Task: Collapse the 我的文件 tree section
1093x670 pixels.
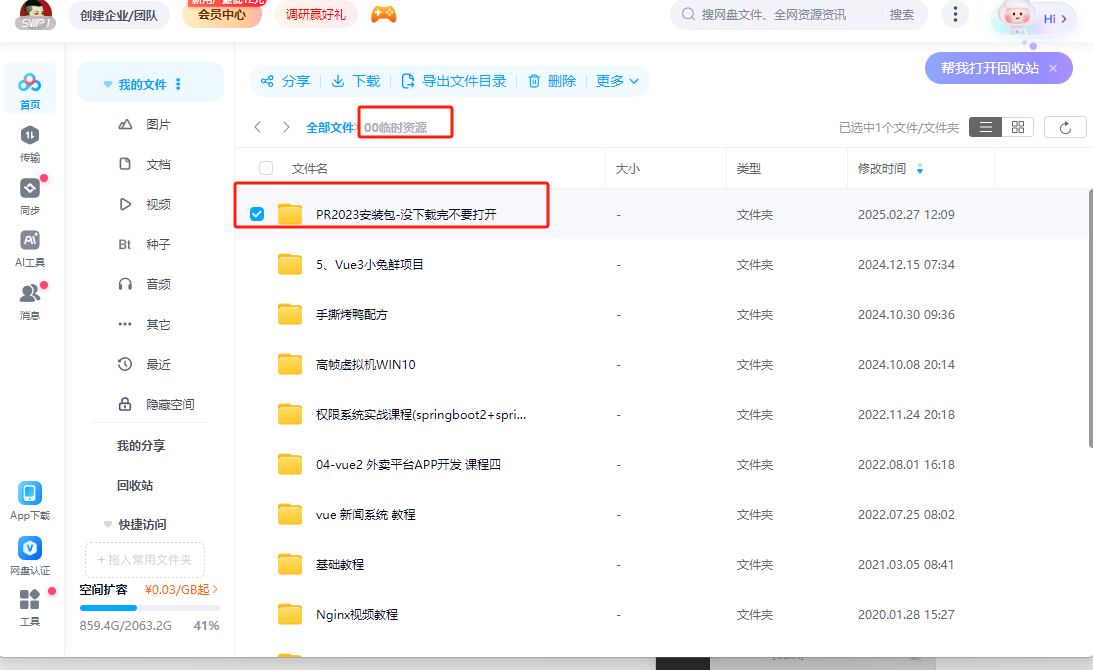Action: pos(108,85)
